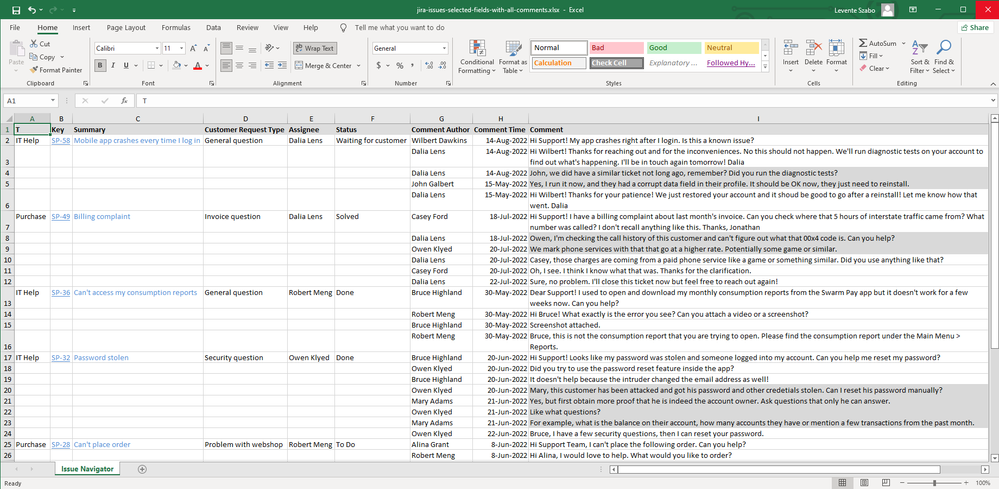Viewport: 999px width, 489px height.
Task: Click the Tell me what you want search box
Action: pos(399,28)
